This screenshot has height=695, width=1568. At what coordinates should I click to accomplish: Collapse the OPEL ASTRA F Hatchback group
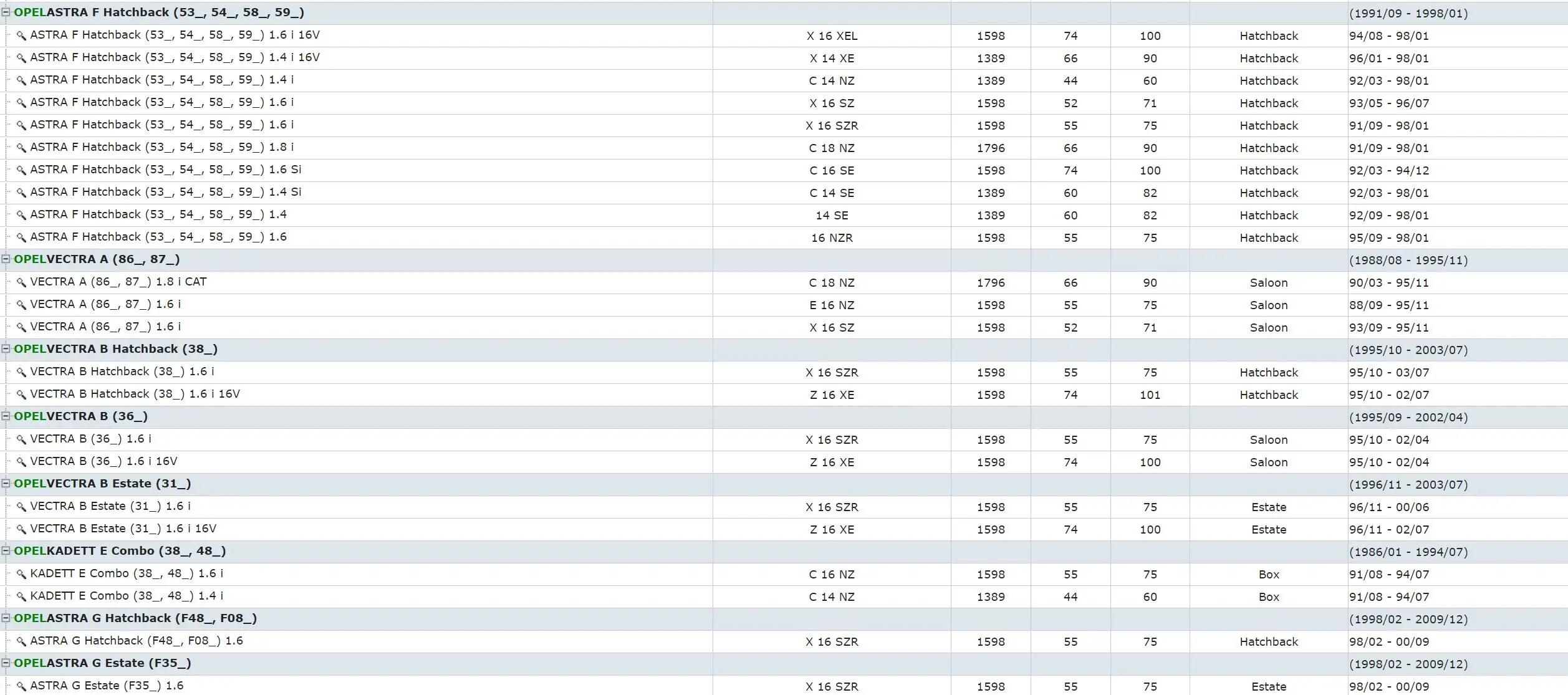(x=6, y=12)
